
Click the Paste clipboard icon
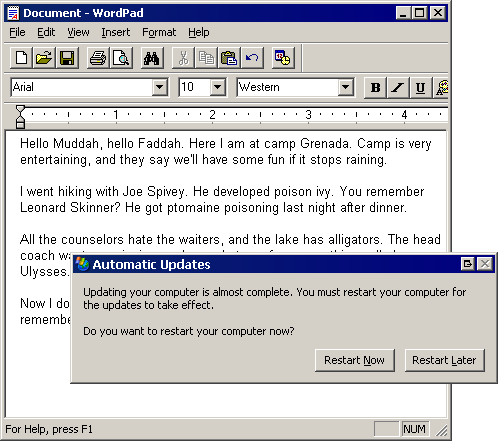click(229, 58)
